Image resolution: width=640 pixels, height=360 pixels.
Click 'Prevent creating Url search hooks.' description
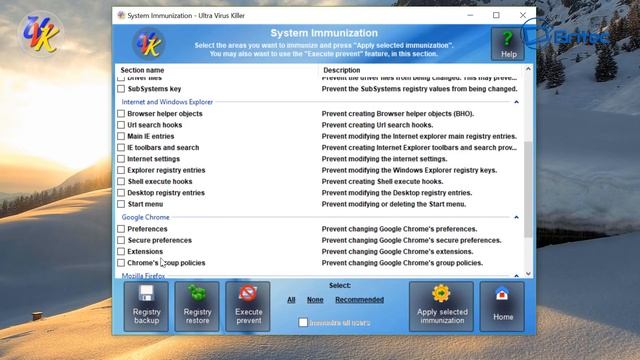(x=378, y=125)
